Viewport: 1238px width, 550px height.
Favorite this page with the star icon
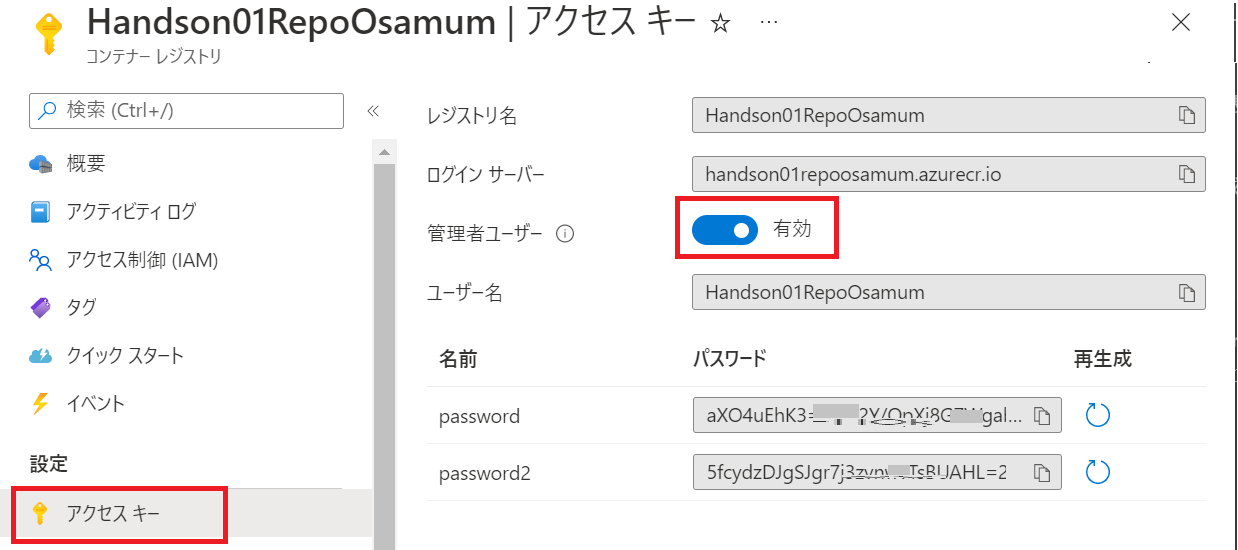click(719, 25)
